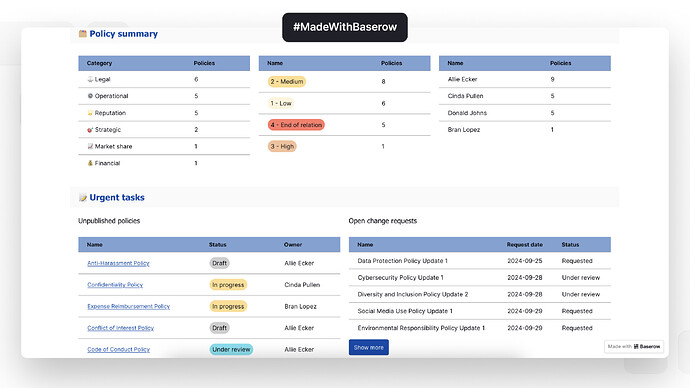Image resolution: width=690 pixels, height=388 pixels.
Task: Click policy count 9 for Allie Ecker
Action: tap(552, 79)
